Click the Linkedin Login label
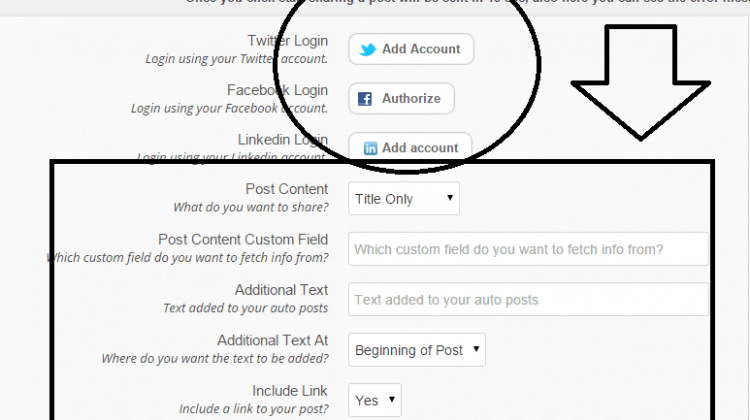The image size is (750, 420). point(283,140)
